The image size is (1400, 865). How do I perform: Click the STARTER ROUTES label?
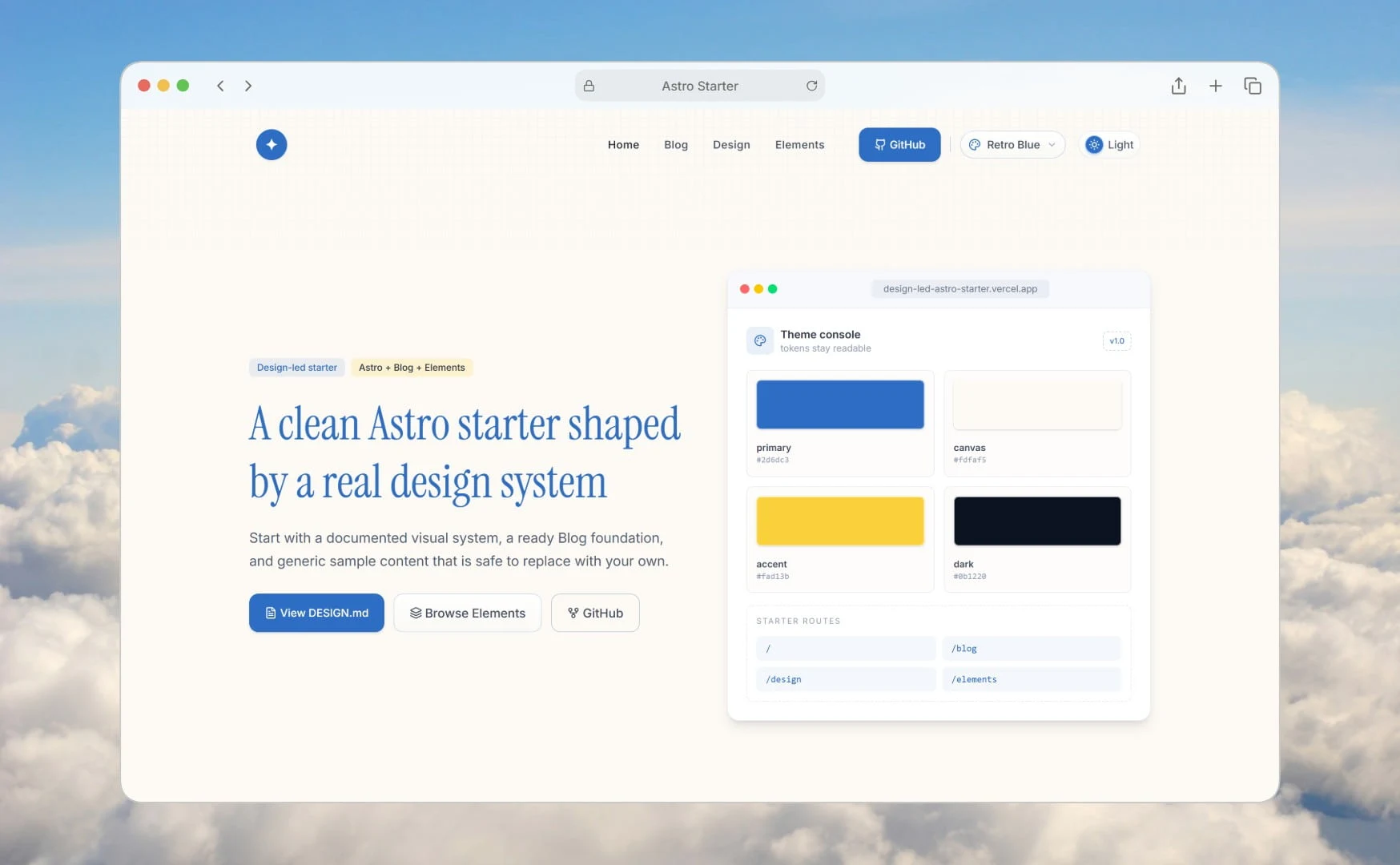coord(799,622)
